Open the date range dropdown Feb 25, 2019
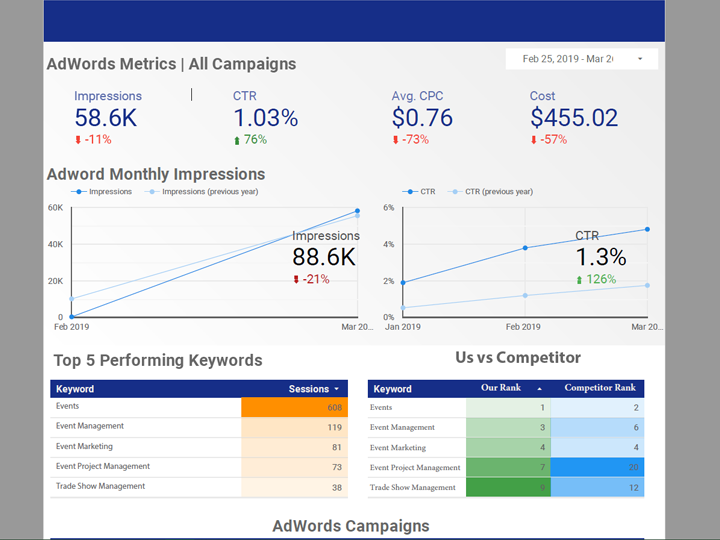The width and height of the screenshot is (720, 540). pos(581,59)
